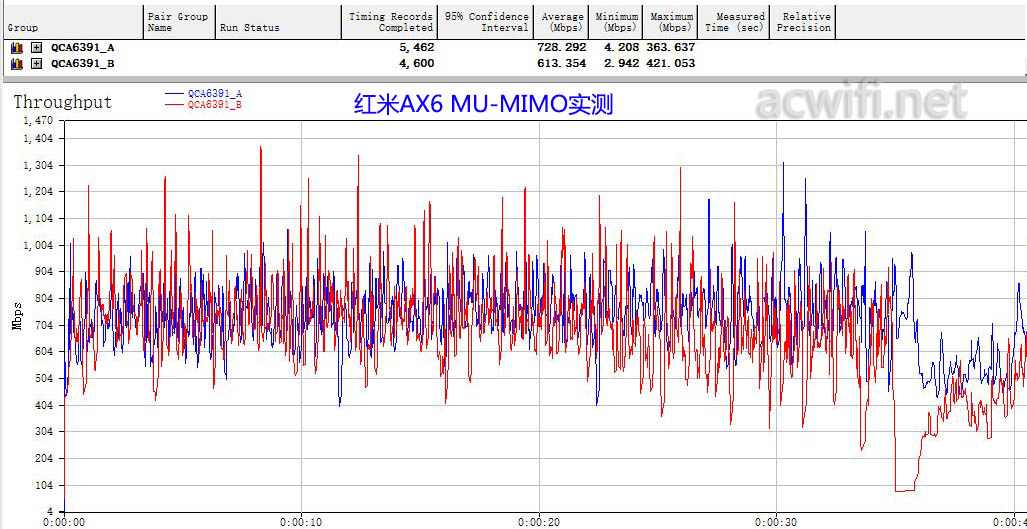Click the Minimum (Mbps) column header

coord(617,22)
